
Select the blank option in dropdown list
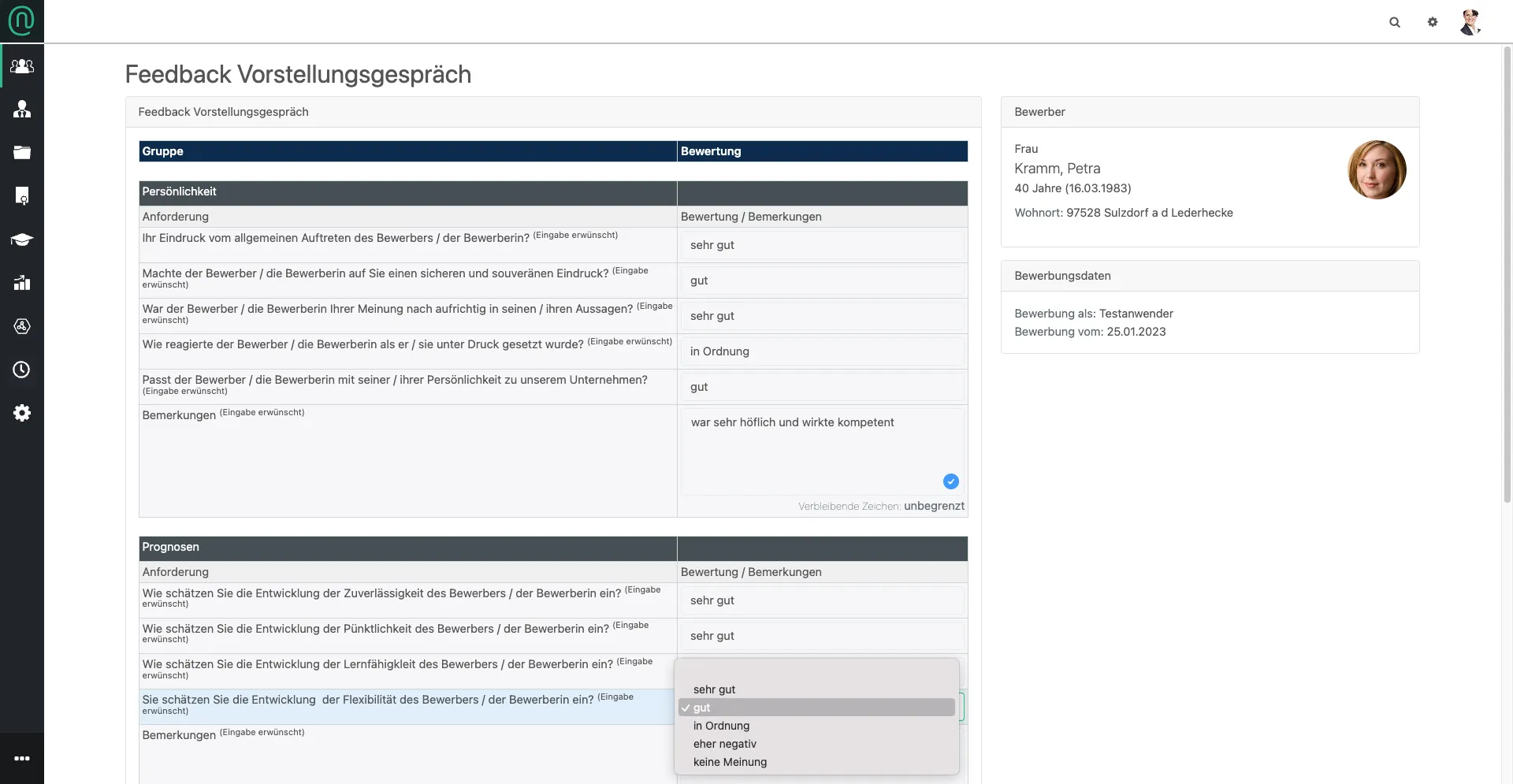click(x=816, y=671)
